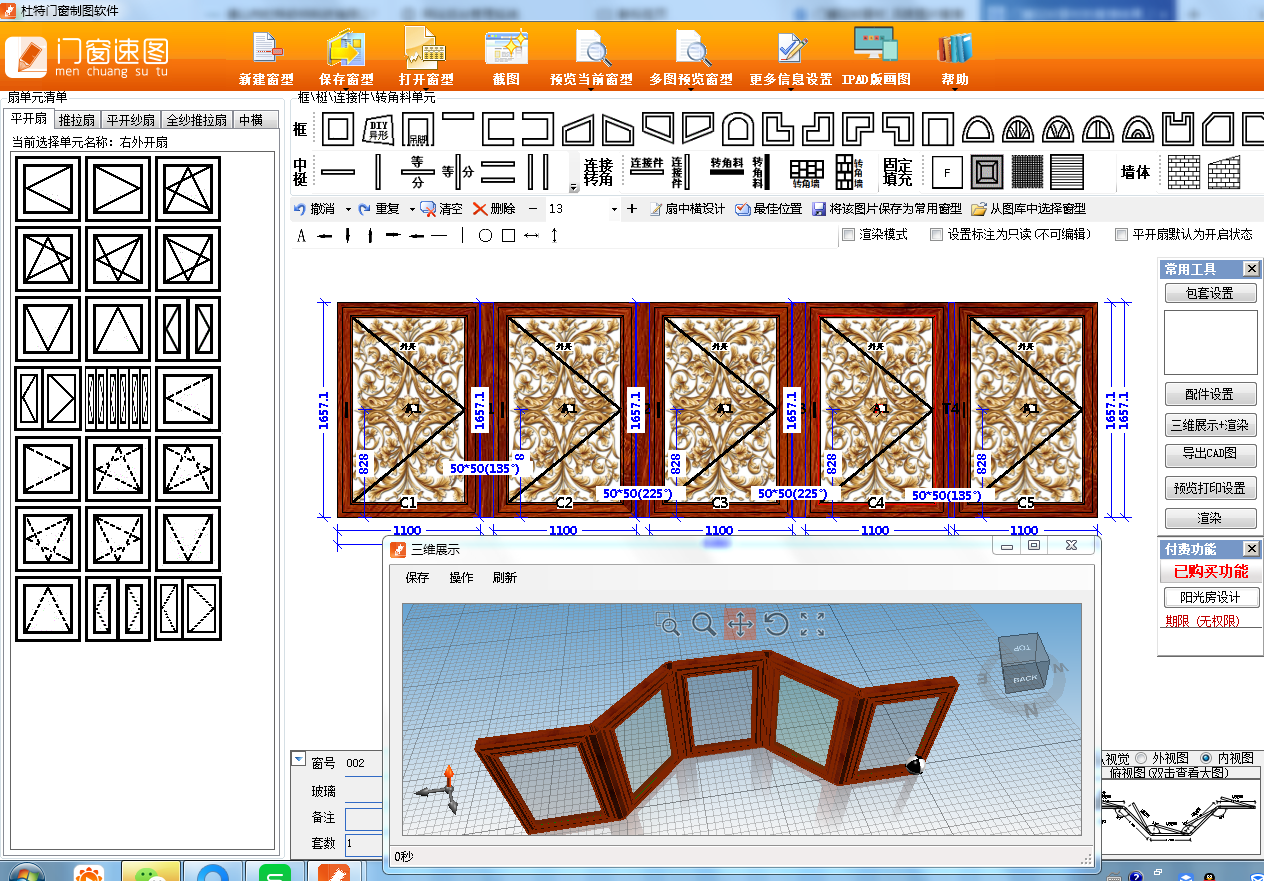
Task: Switch to the 平开扇 tab
Action: click(29, 119)
